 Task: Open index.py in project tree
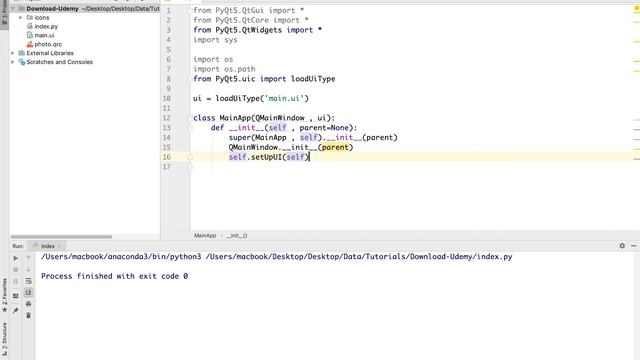(x=46, y=27)
